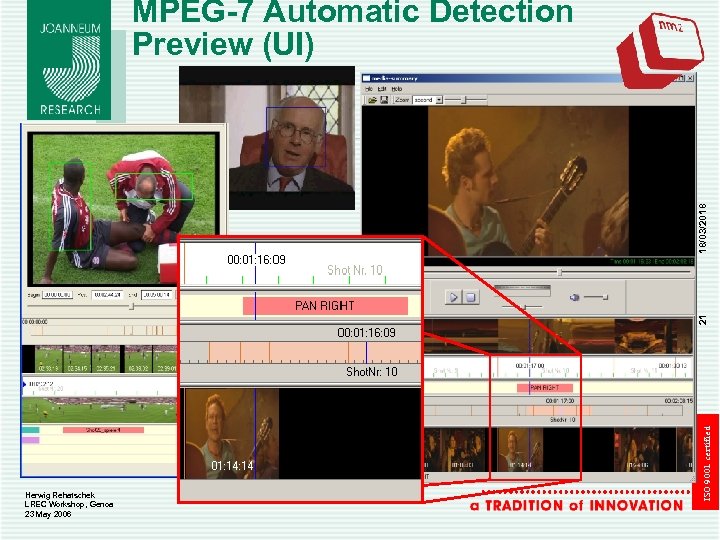The width and height of the screenshot is (720, 540).
Task: Click the red nm2 cube logo
Action: tap(660, 49)
